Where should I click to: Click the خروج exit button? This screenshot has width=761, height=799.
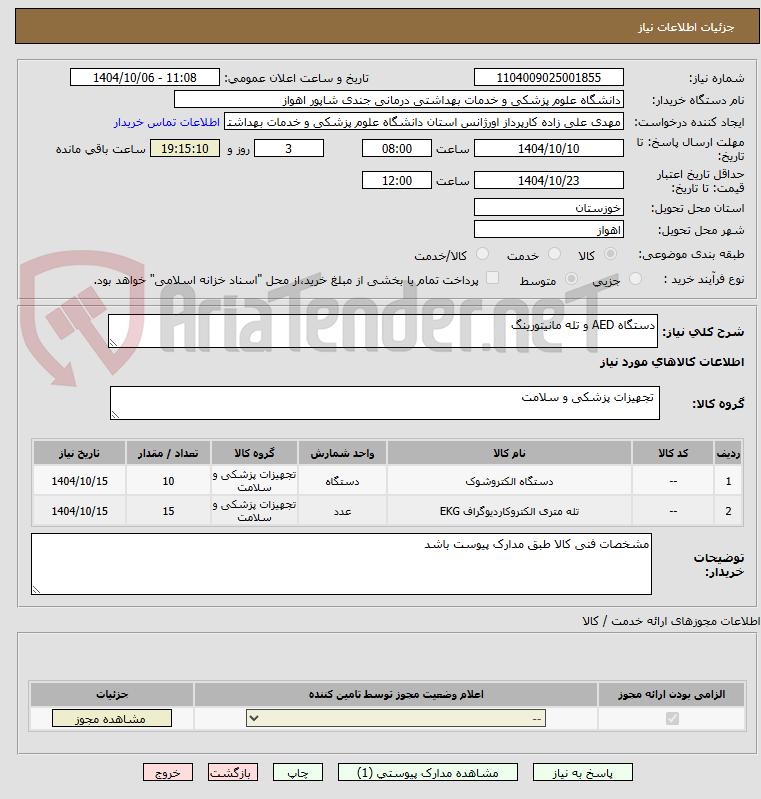(168, 773)
